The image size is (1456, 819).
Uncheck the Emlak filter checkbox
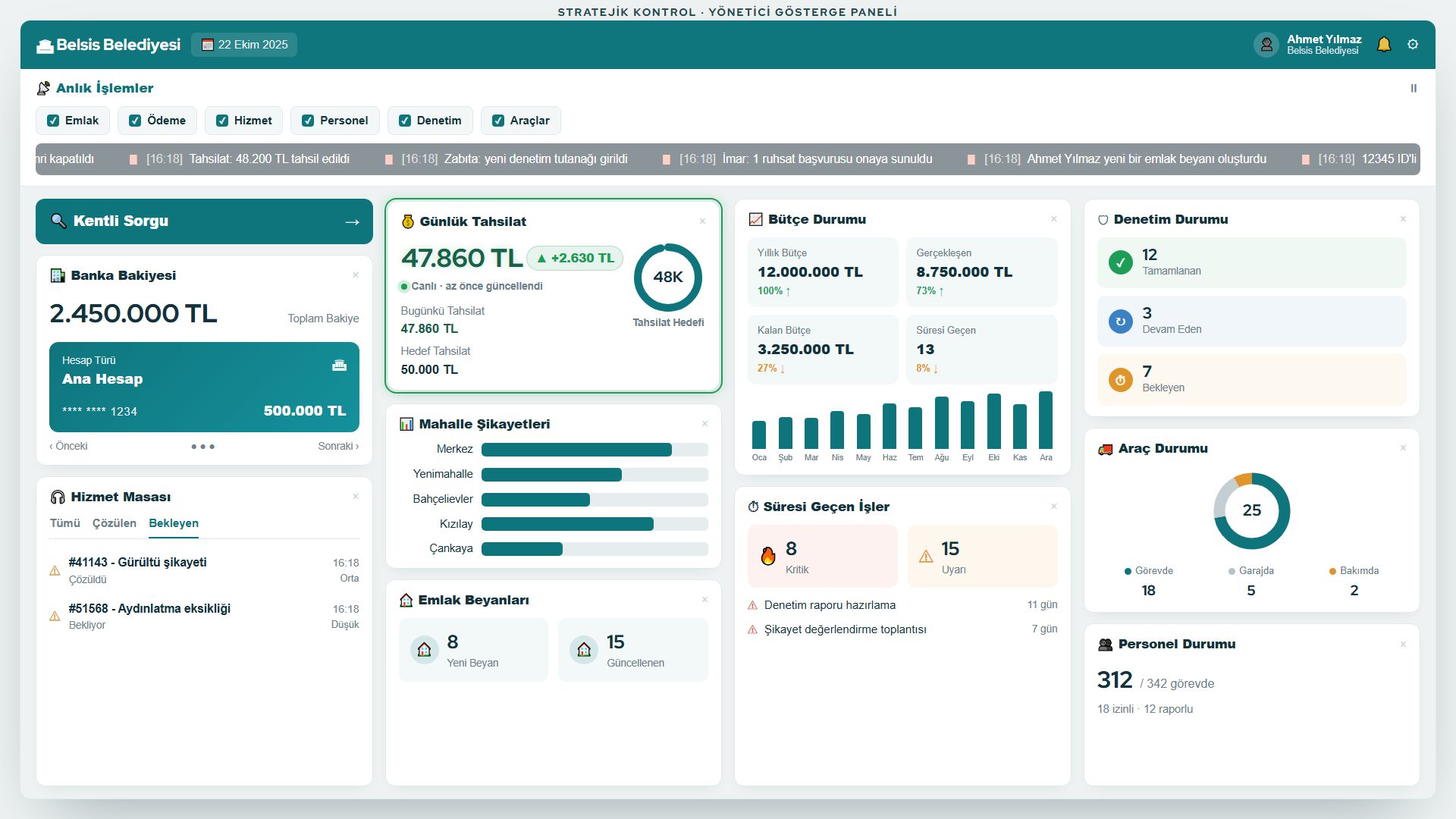coord(53,121)
